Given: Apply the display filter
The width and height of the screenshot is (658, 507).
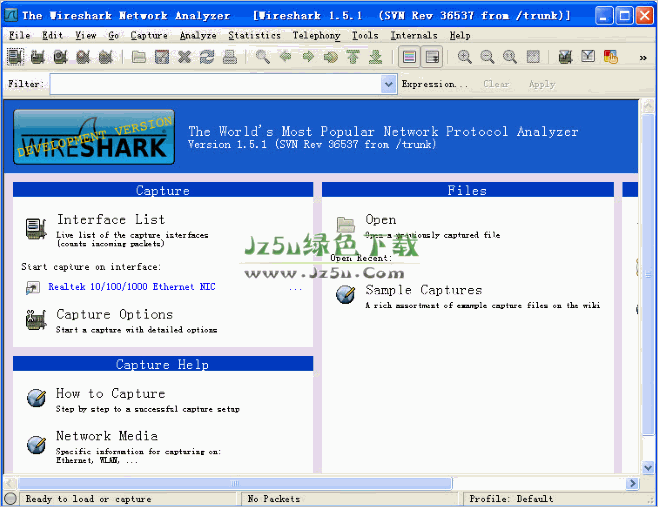Looking at the screenshot, I should [x=542, y=84].
